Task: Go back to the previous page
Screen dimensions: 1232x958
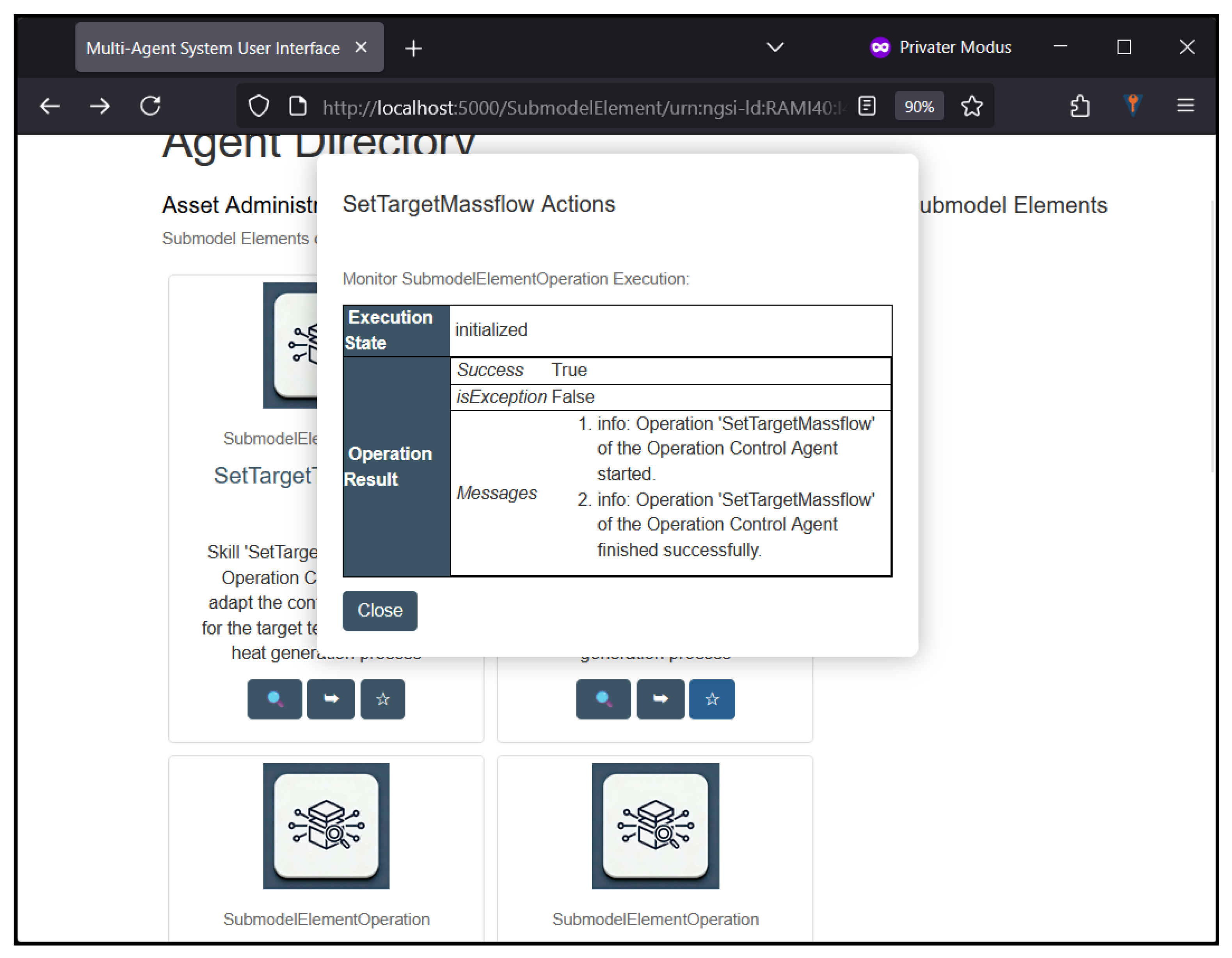Action: 50,106
